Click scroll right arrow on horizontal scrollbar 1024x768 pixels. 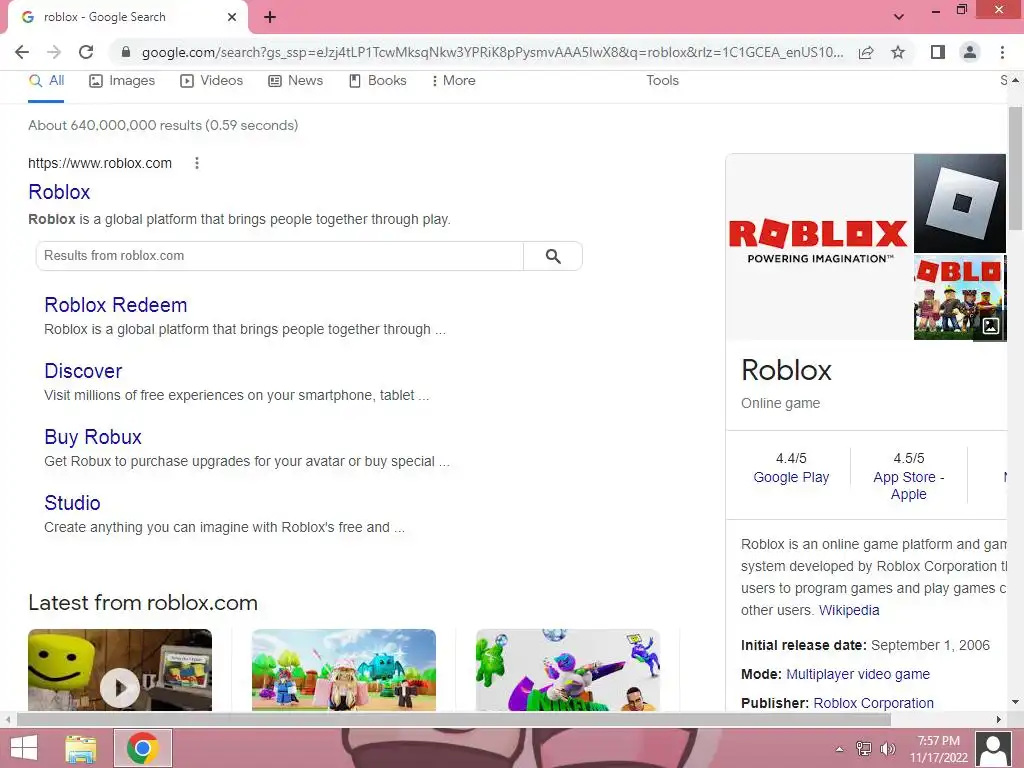click(x=999, y=720)
